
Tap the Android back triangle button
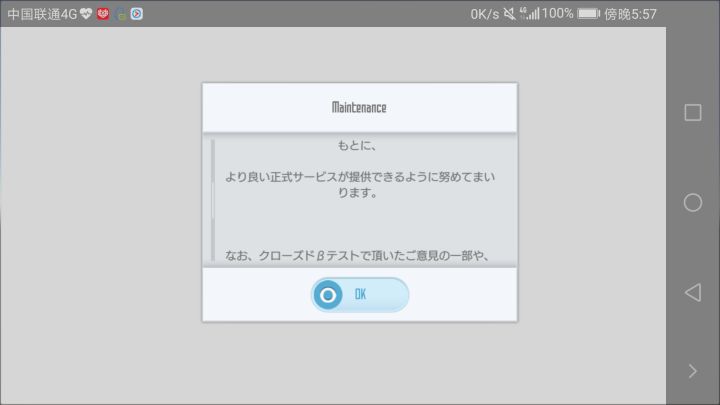tap(692, 292)
